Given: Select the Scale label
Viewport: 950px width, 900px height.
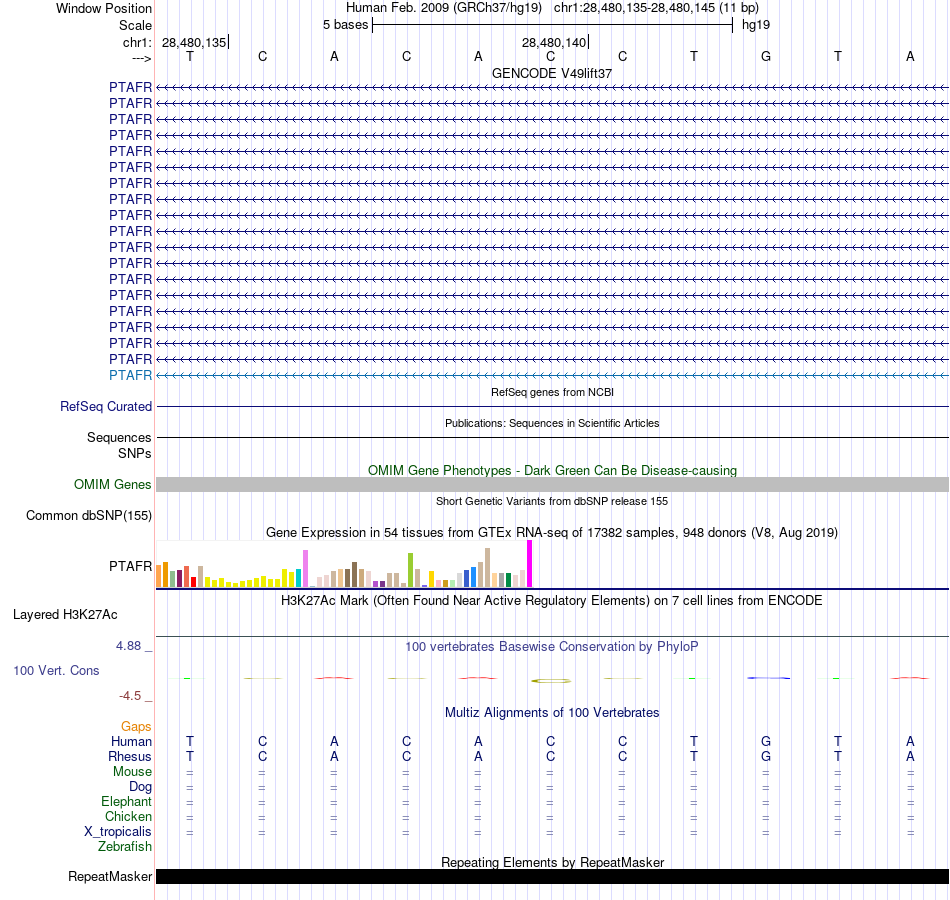Looking at the screenshot, I should tap(135, 25).
